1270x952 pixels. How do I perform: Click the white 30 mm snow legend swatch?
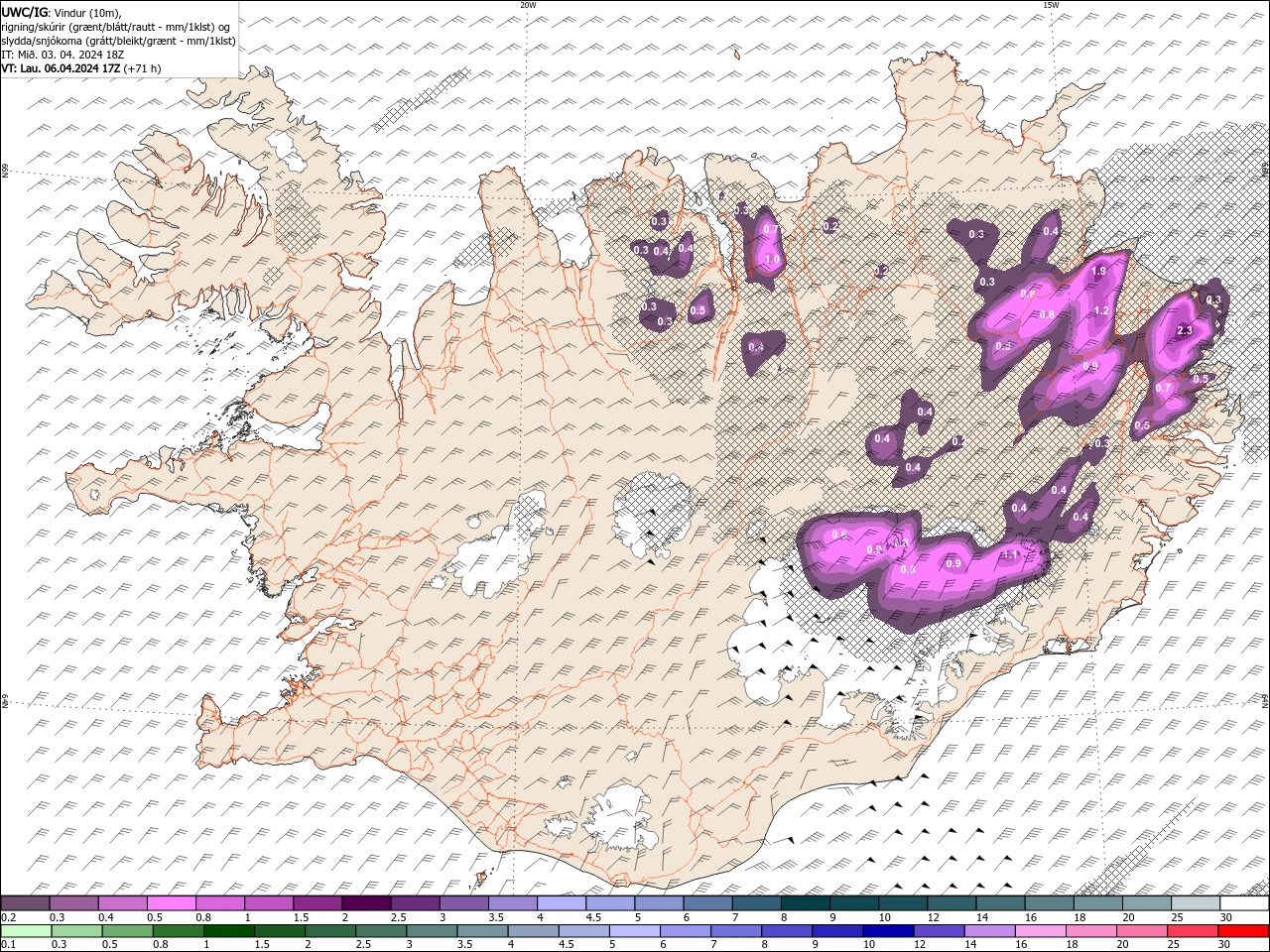click(1244, 903)
